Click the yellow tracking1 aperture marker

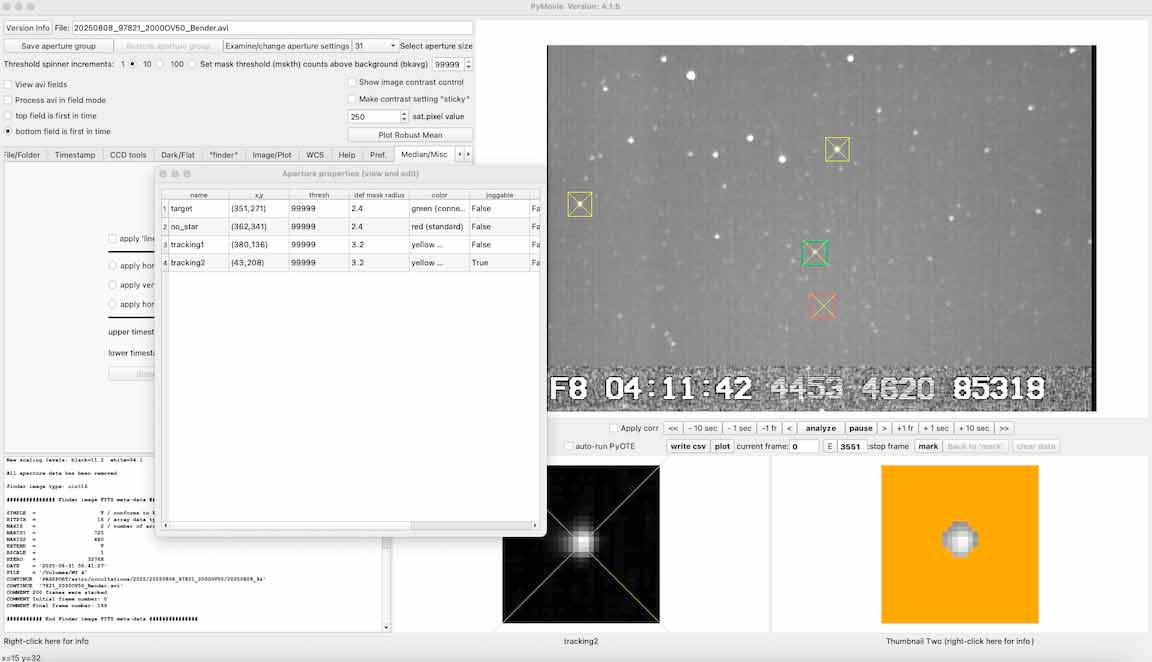(x=837, y=149)
